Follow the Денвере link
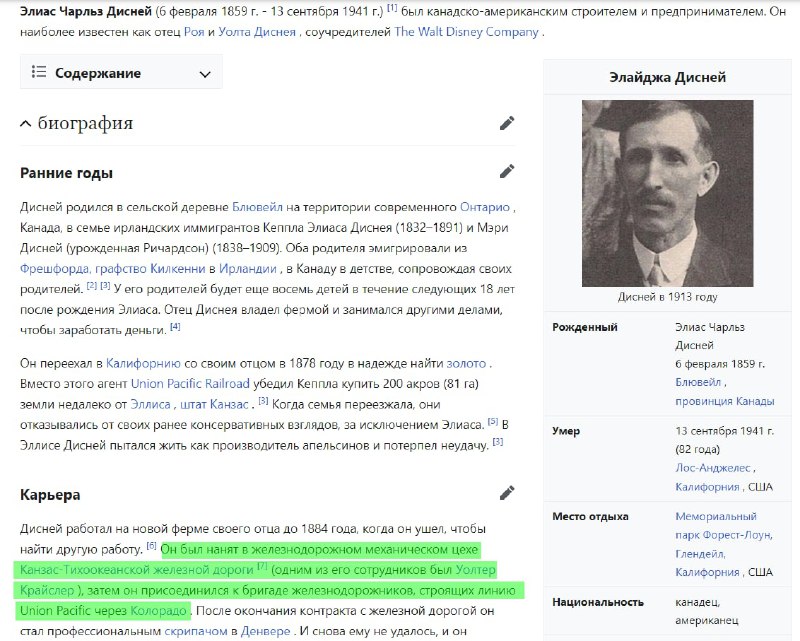800x641 pixels. coord(265,631)
